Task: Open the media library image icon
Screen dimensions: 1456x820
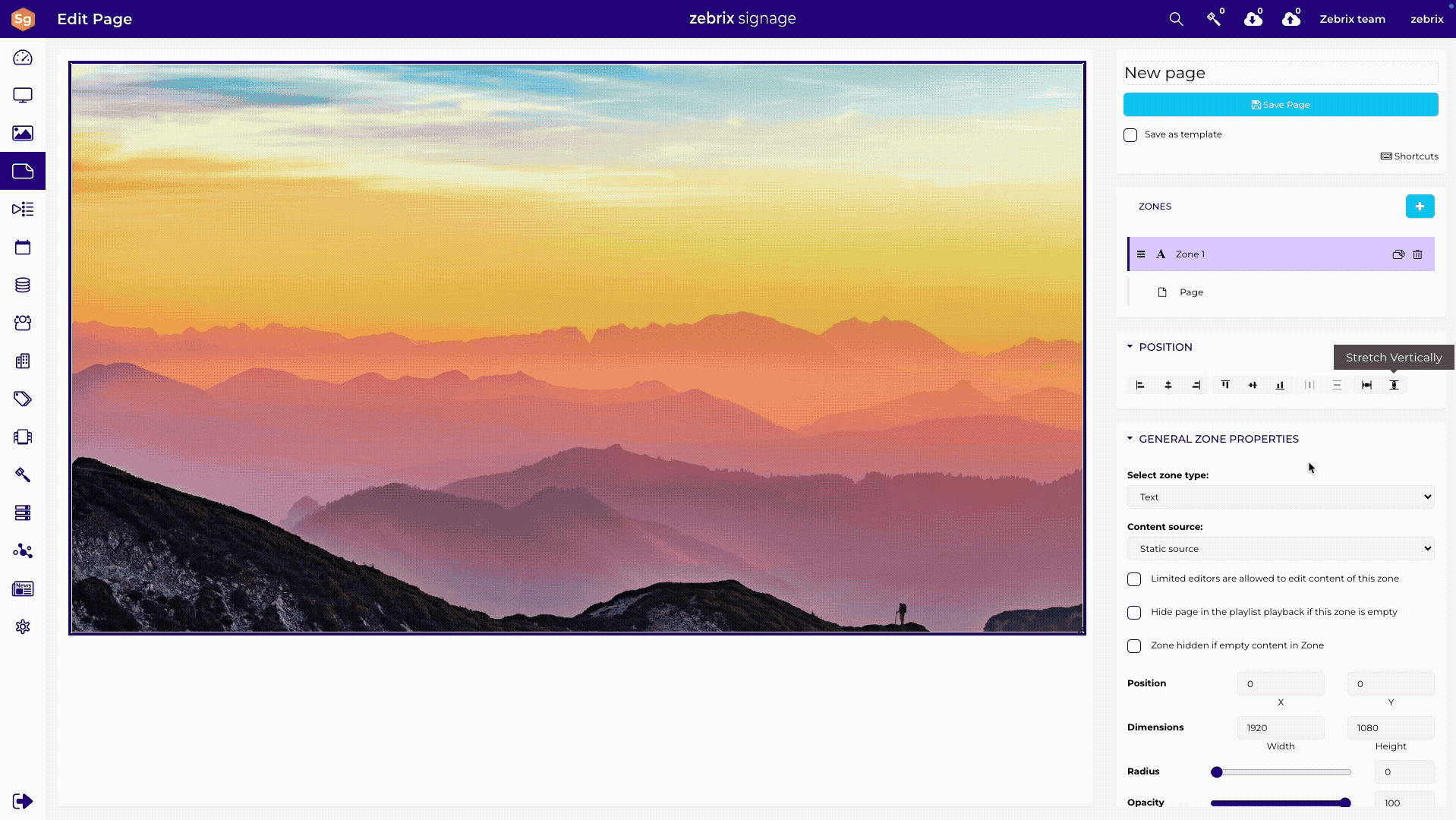Action: (23, 134)
